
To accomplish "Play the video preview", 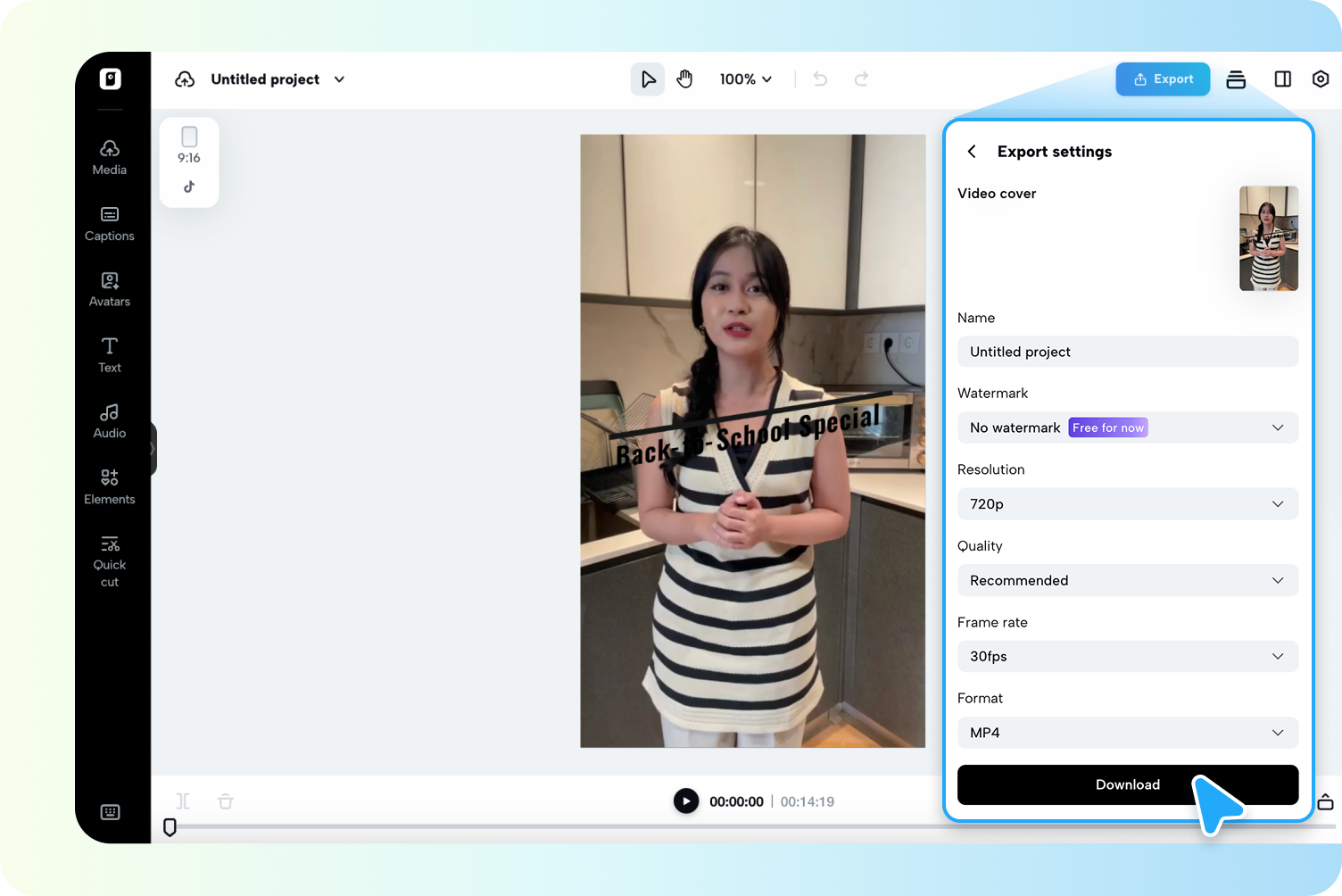I will coord(686,801).
